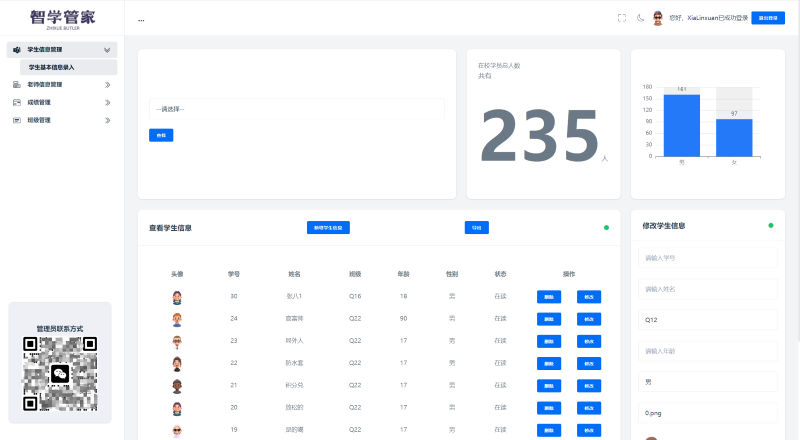Toggle dark mode with the moon icon
Screen dimensions: 800x440
point(640,18)
